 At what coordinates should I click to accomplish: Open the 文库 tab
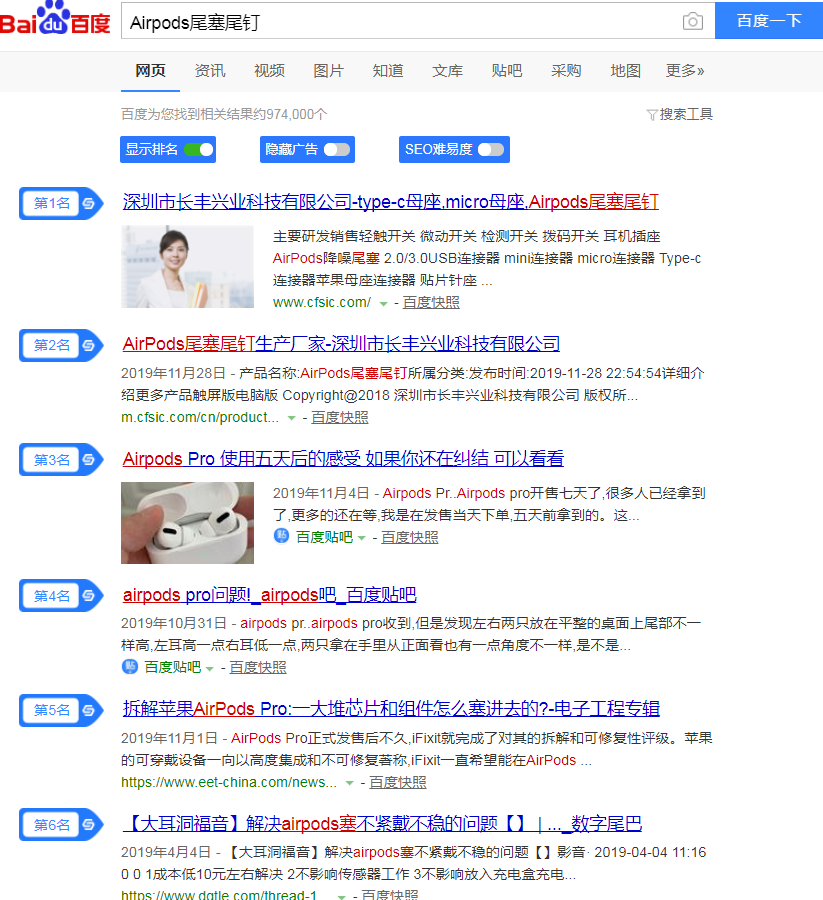pos(448,71)
